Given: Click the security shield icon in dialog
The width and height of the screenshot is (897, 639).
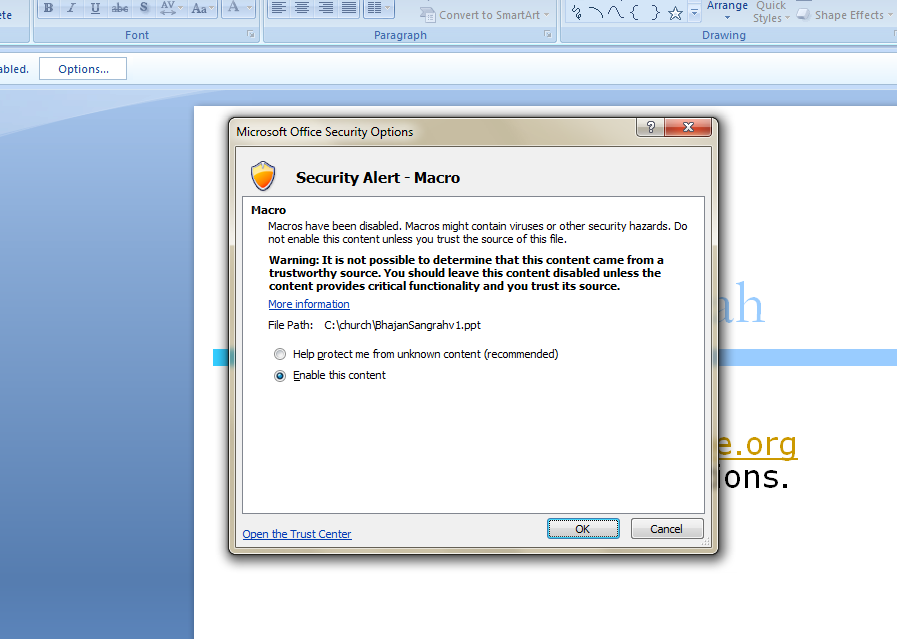Looking at the screenshot, I should pos(263,176).
